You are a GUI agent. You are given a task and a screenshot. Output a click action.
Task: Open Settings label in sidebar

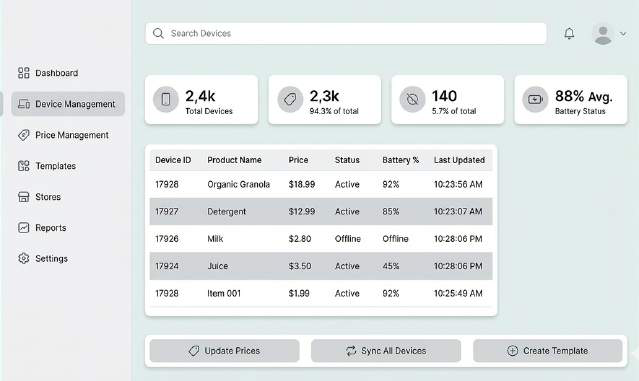51,259
